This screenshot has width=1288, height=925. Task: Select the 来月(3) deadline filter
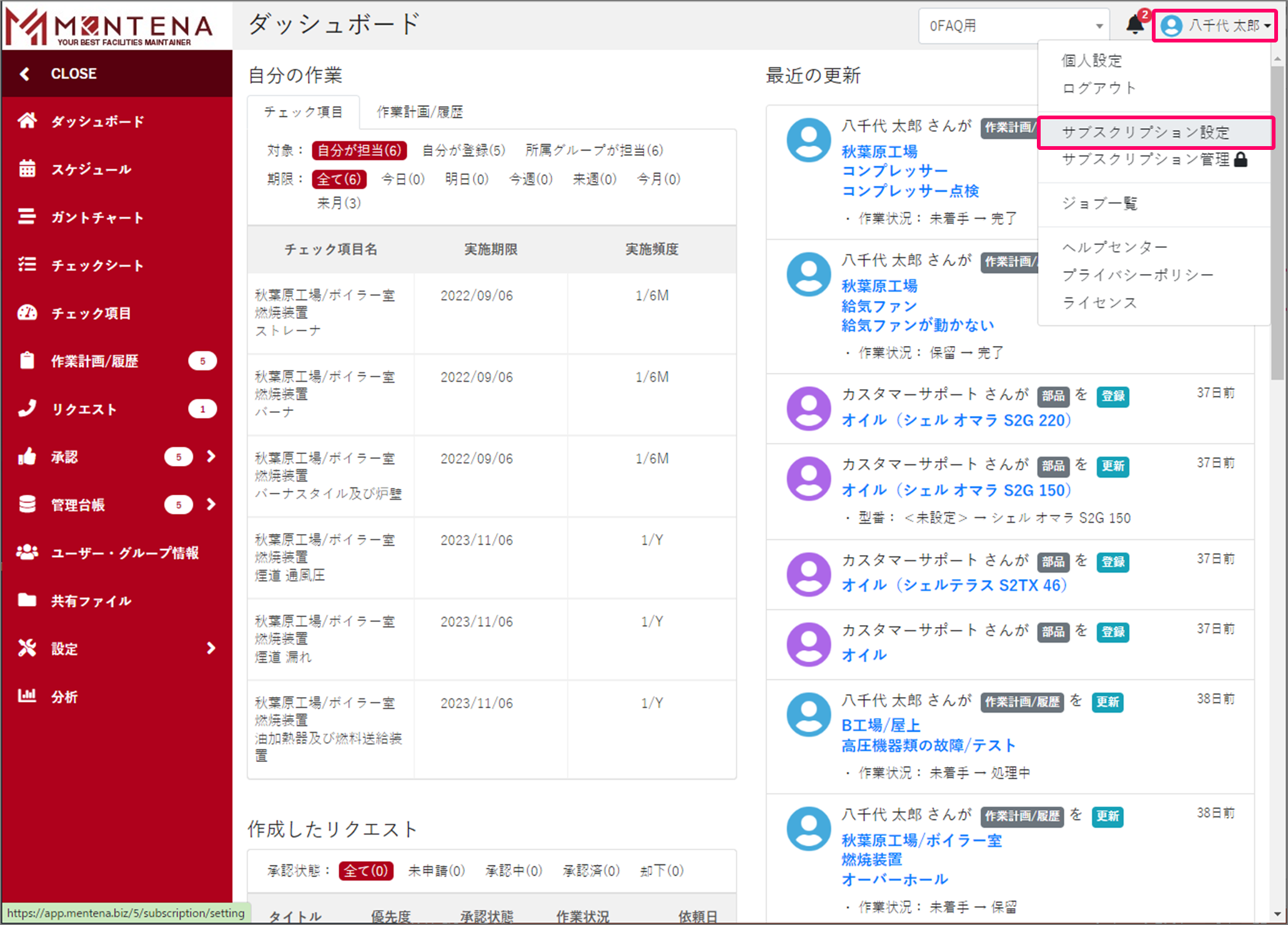point(339,203)
